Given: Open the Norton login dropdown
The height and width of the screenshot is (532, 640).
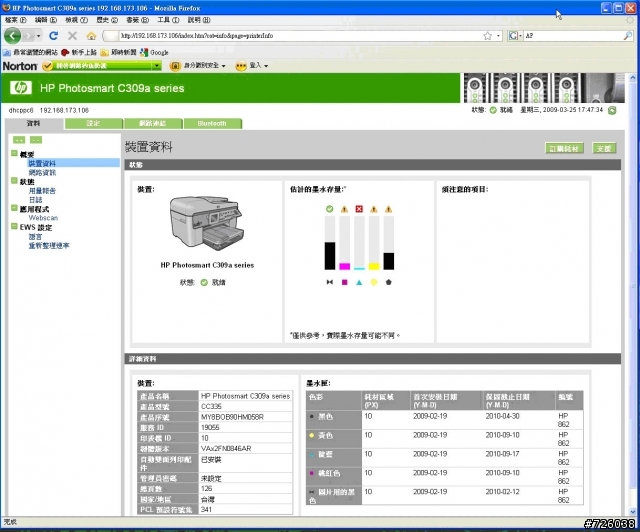Looking at the screenshot, I should click(x=252, y=66).
